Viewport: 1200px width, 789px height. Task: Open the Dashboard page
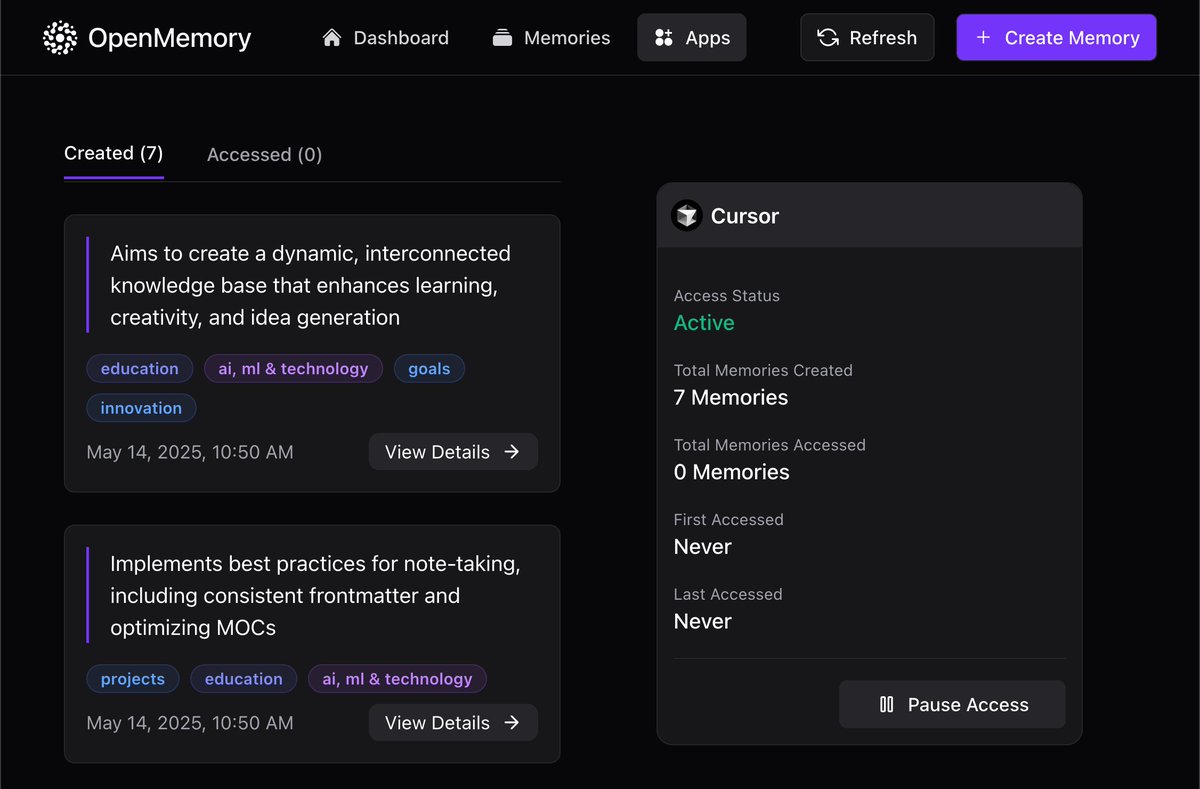(386, 38)
